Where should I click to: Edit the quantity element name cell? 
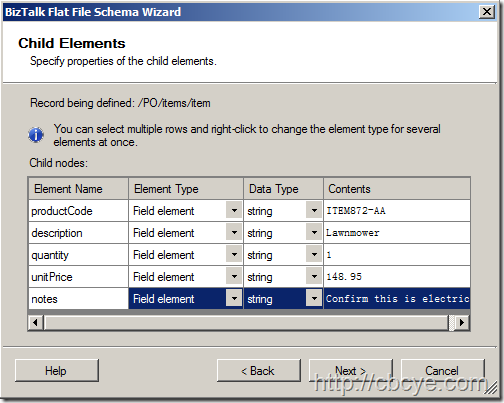78,255
